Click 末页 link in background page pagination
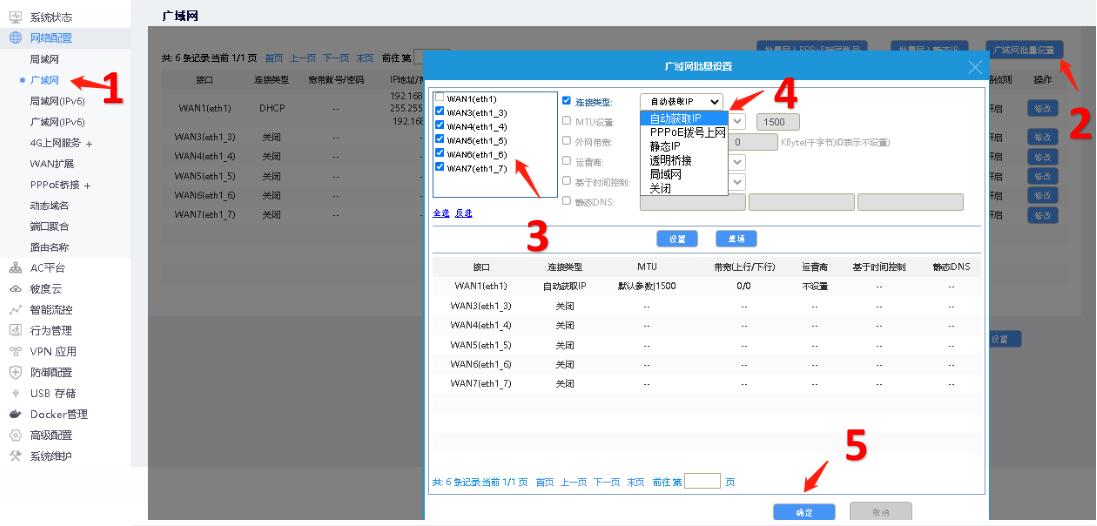Viewport: 1097px width, 526px height. click(365, 58)
